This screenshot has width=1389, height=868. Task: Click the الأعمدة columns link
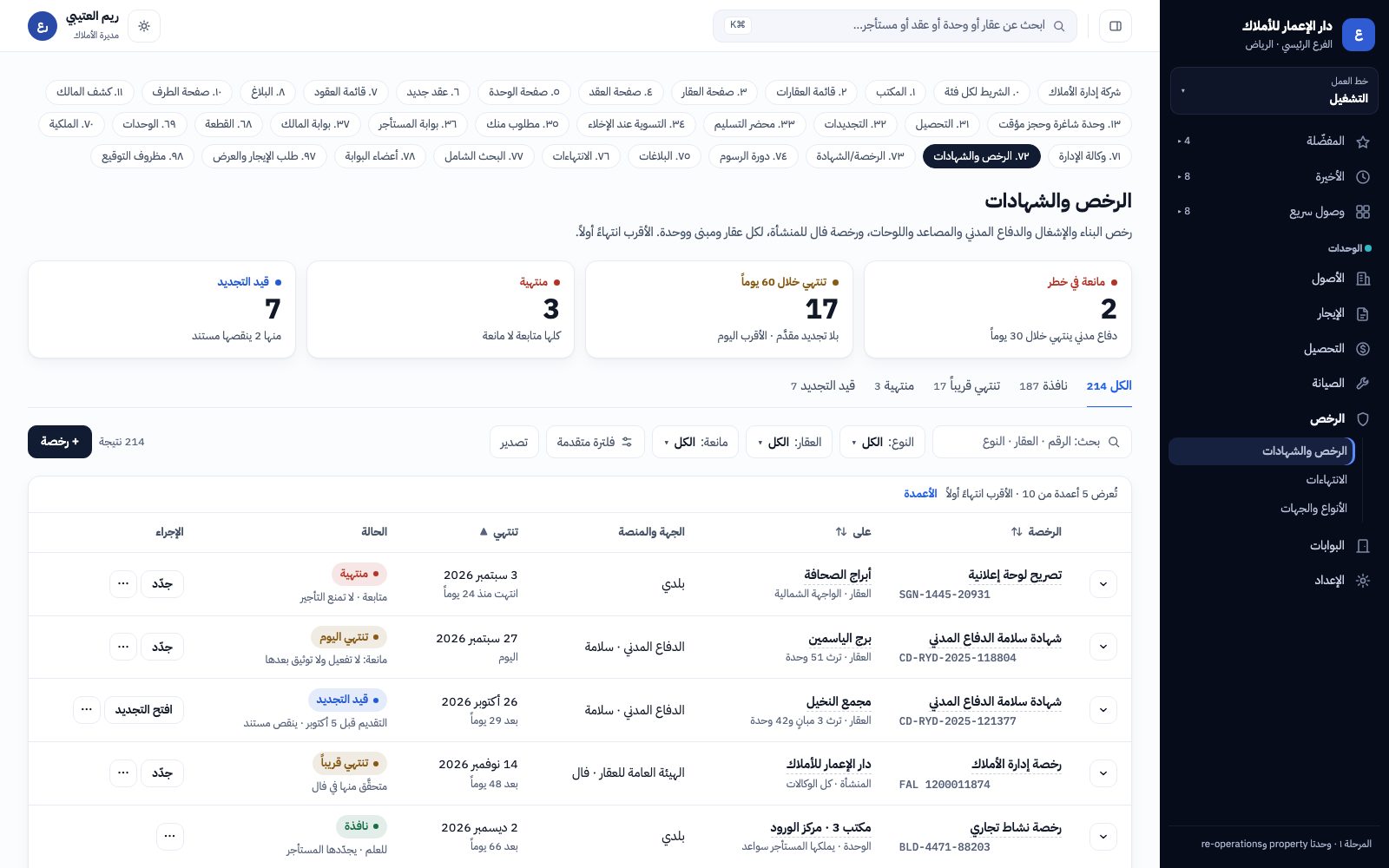tap(920, 494)
